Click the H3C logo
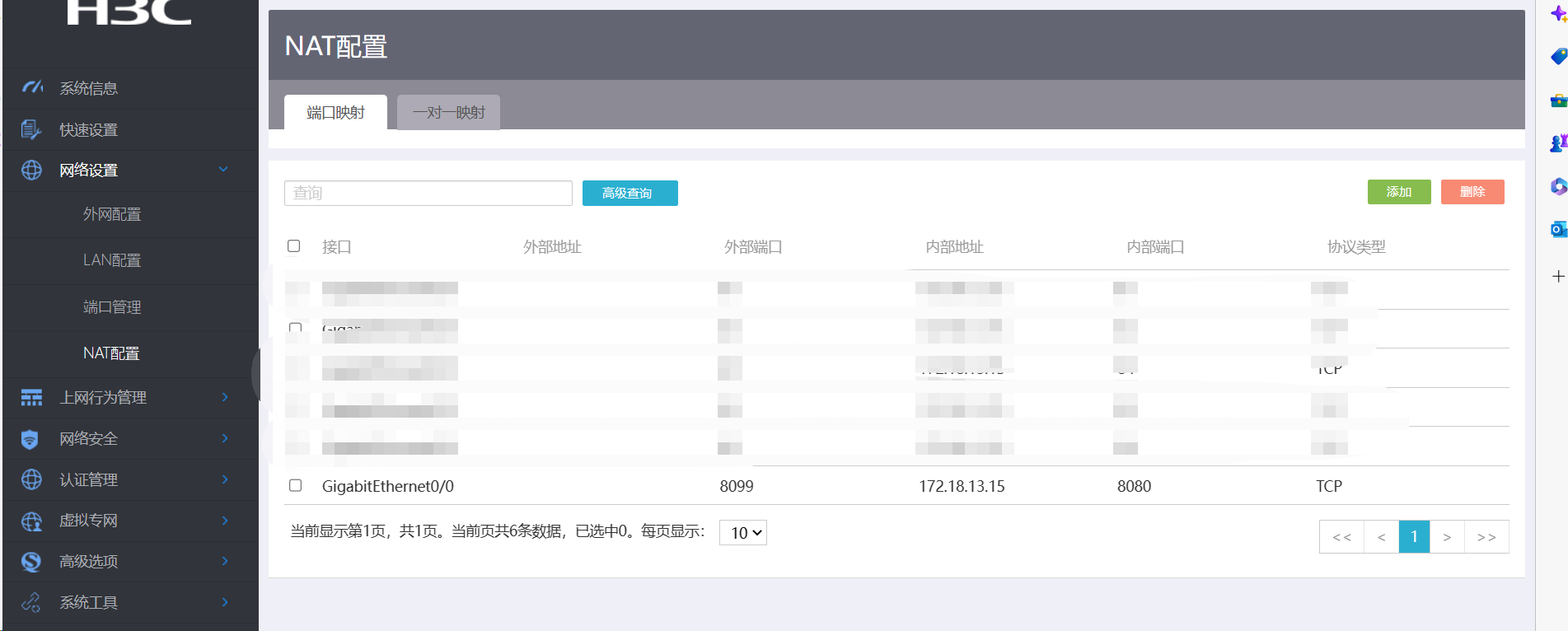The image size is (1568, 631). [x=129, y=12]
